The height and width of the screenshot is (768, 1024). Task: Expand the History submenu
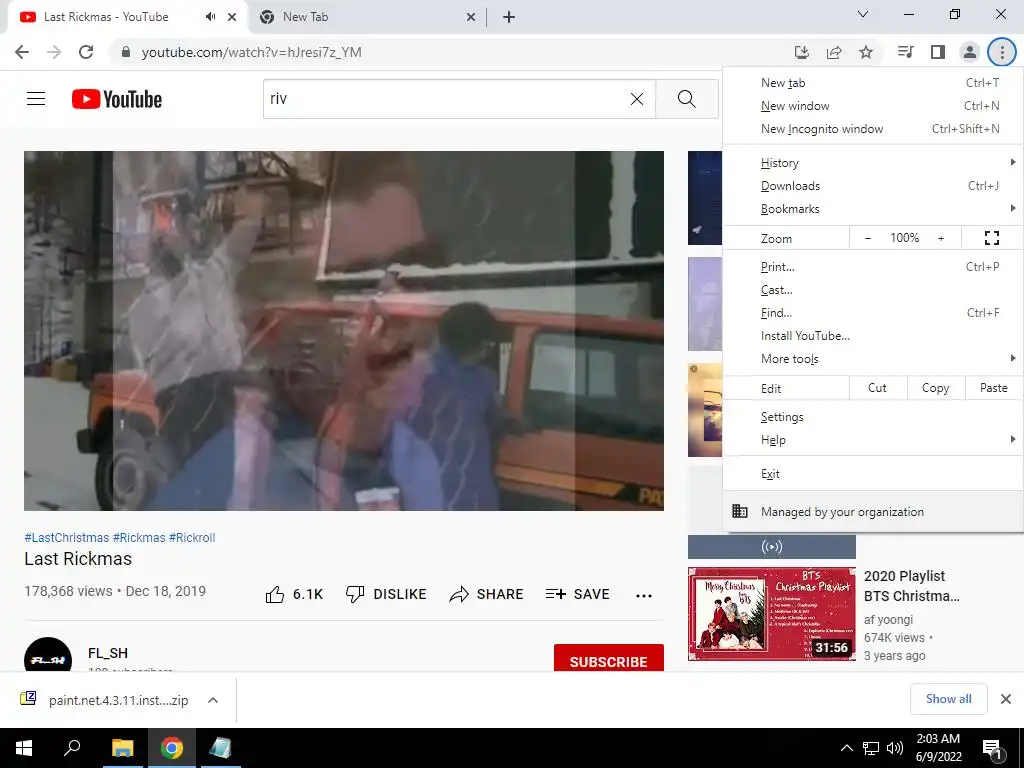click(x=873, y=163)
